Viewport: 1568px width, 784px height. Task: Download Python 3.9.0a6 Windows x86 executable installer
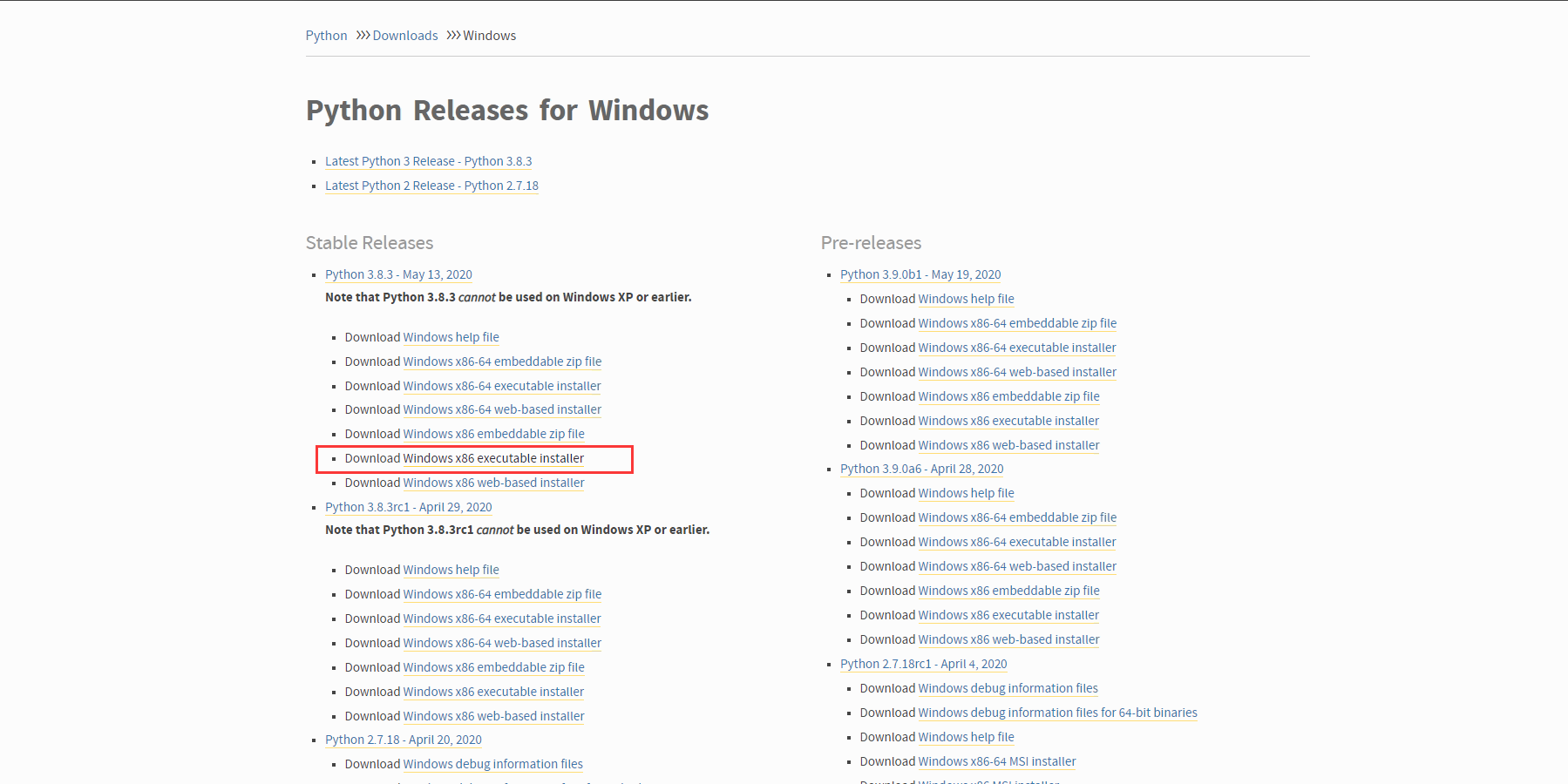pyautogui.click(x=1008, y=615)
